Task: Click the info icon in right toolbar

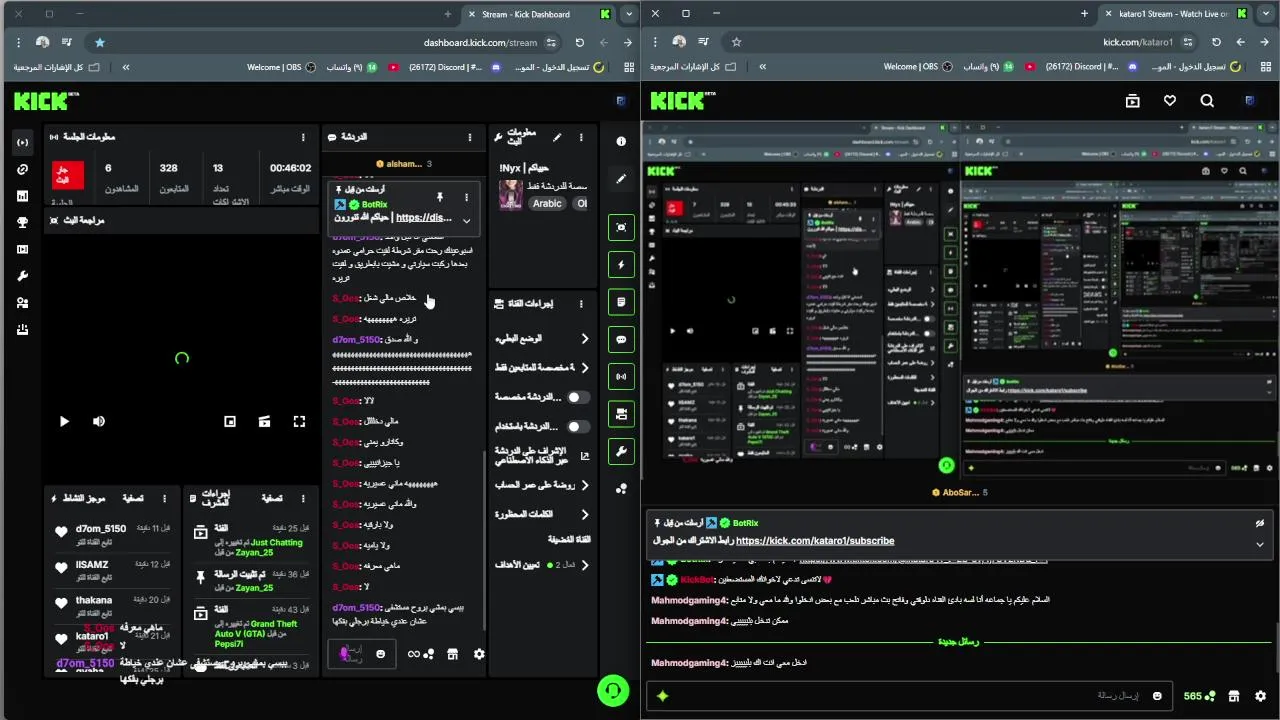Action: [x=621, y=142]
